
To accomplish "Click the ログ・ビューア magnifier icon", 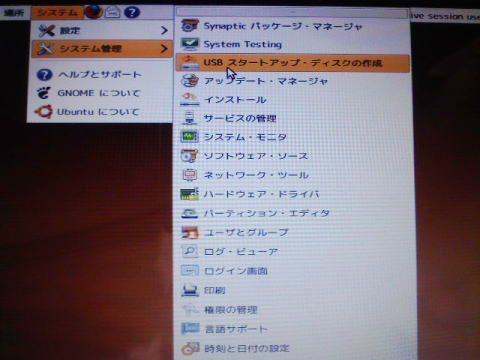I will pyautogui.click(x=190, y=251).
